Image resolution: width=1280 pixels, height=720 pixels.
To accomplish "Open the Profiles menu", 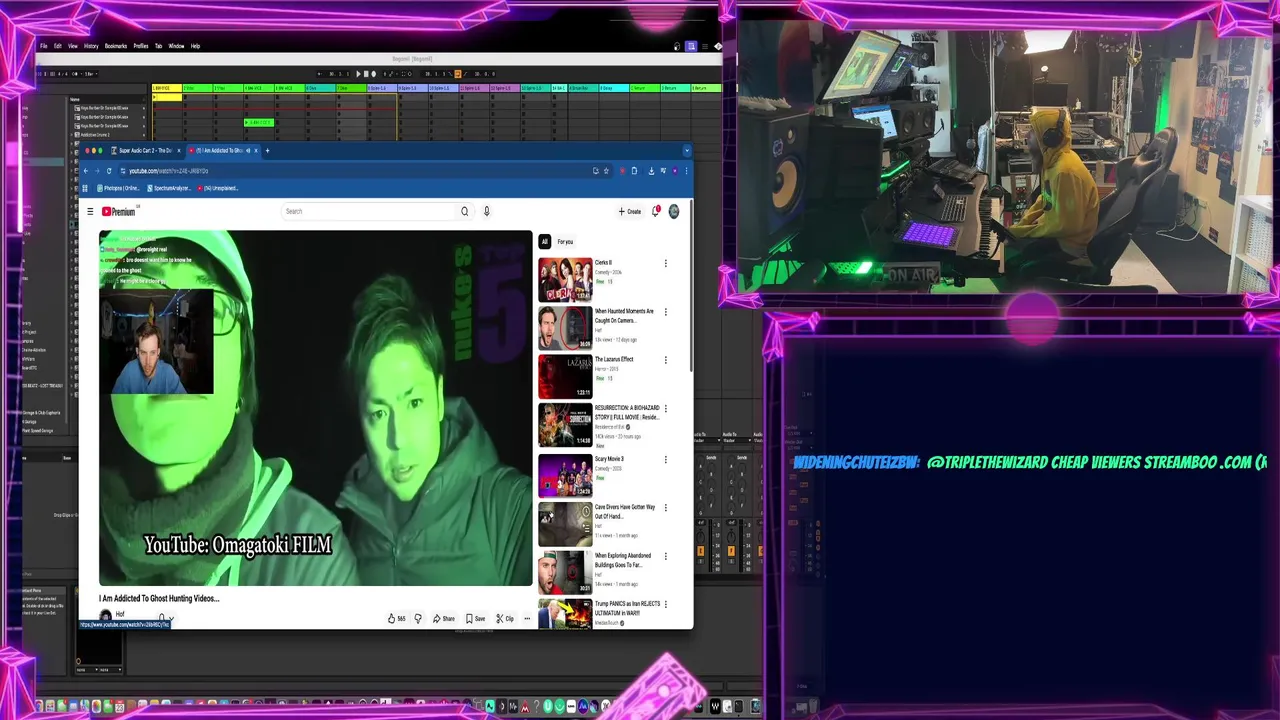I will click(x=141, y=46).
